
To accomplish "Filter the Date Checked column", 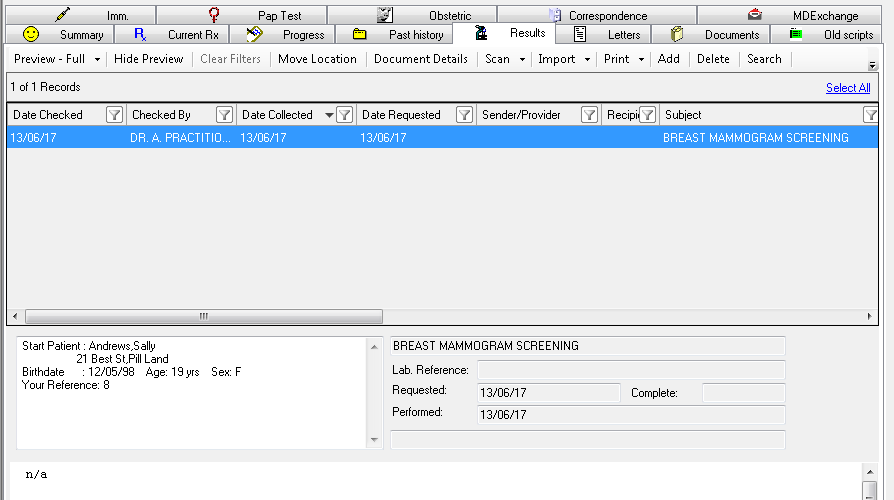I will [x=114, y=115].
